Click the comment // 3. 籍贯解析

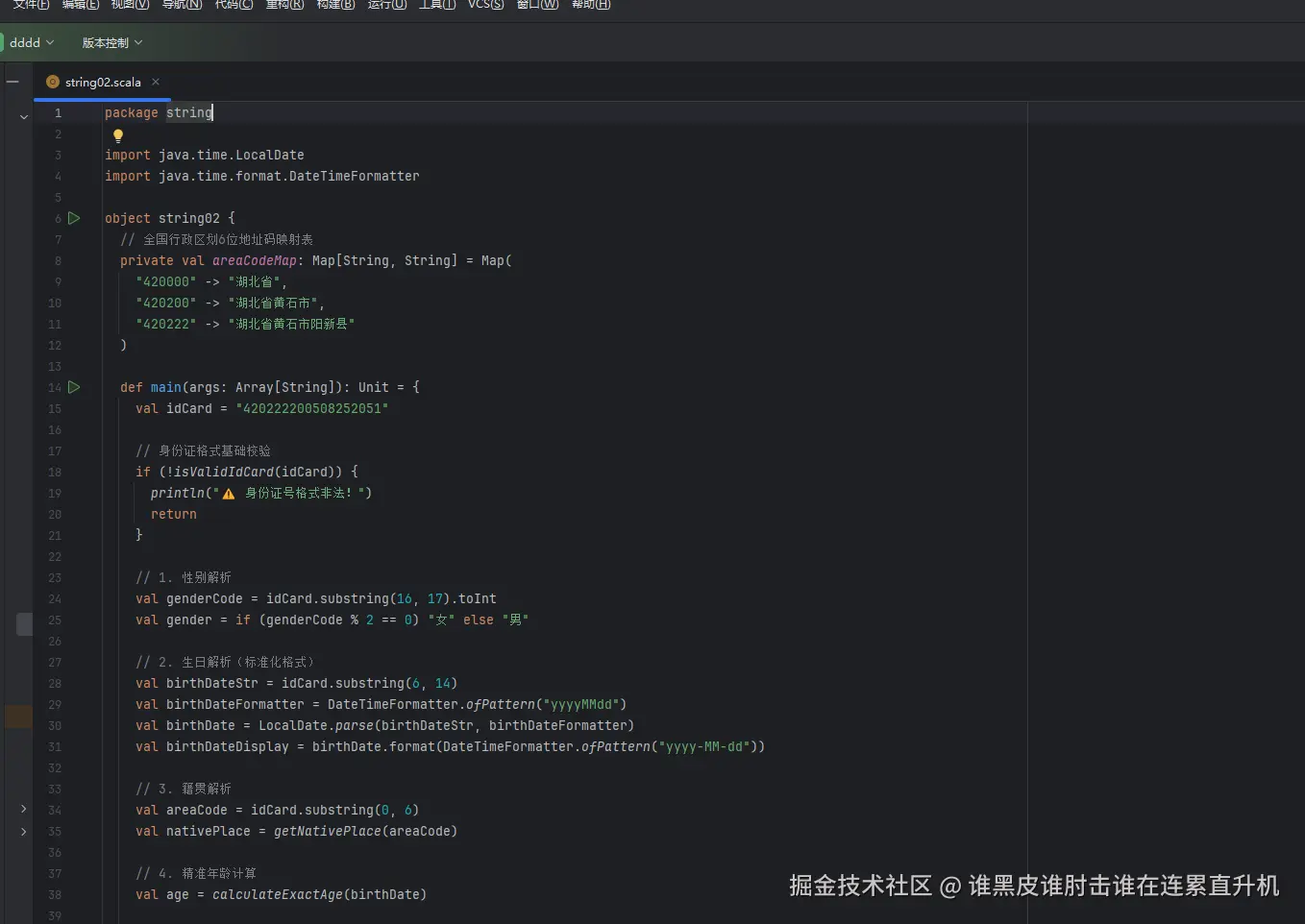[184, 789]
